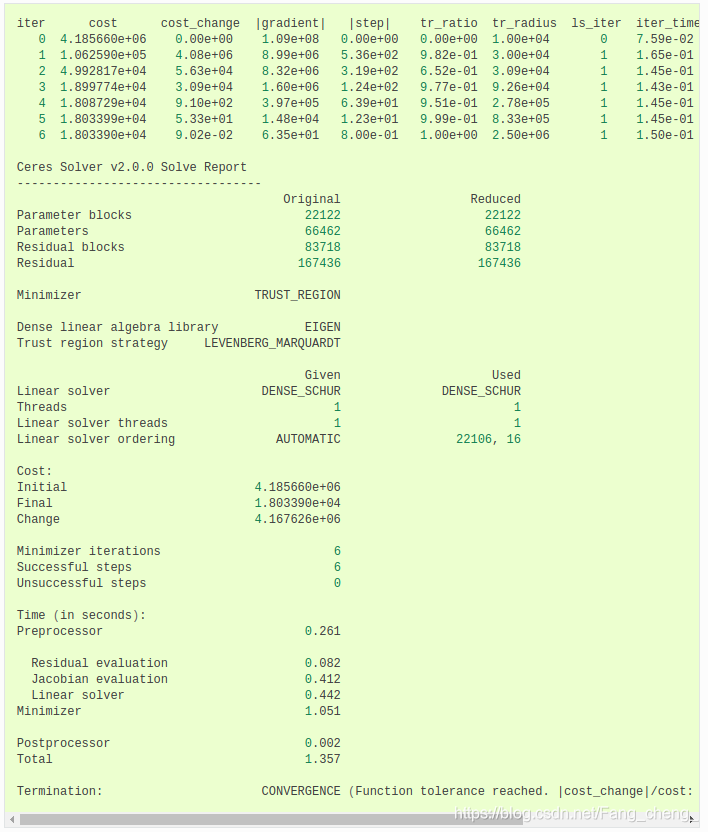Click gradient value 1.09e+08

coord(290,39)
